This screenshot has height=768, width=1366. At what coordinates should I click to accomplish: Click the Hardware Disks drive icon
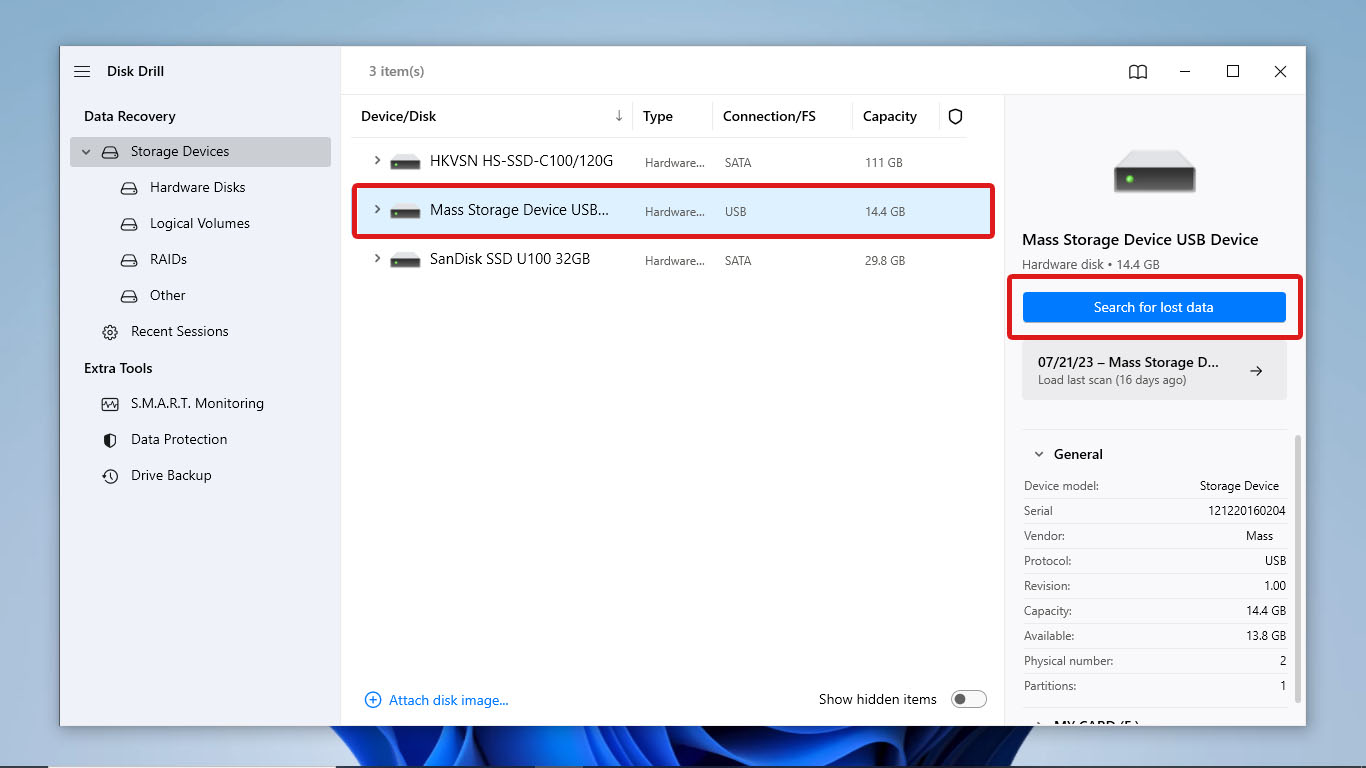tap(129, 187)
